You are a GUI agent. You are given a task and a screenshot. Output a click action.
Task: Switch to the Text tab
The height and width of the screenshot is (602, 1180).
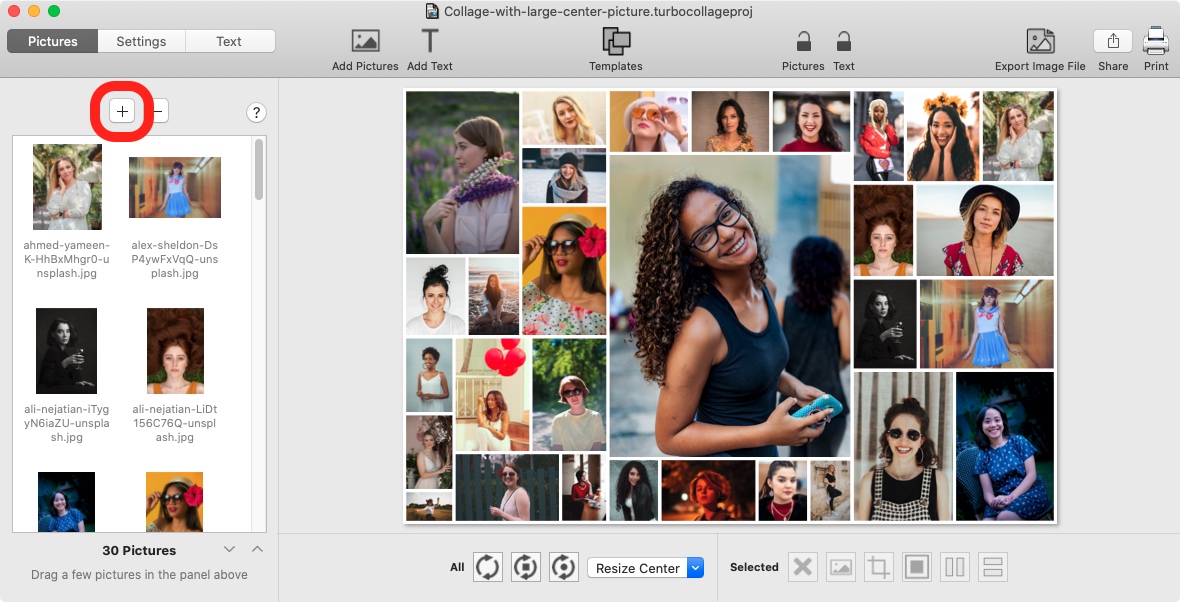click(x=229, y=41)
